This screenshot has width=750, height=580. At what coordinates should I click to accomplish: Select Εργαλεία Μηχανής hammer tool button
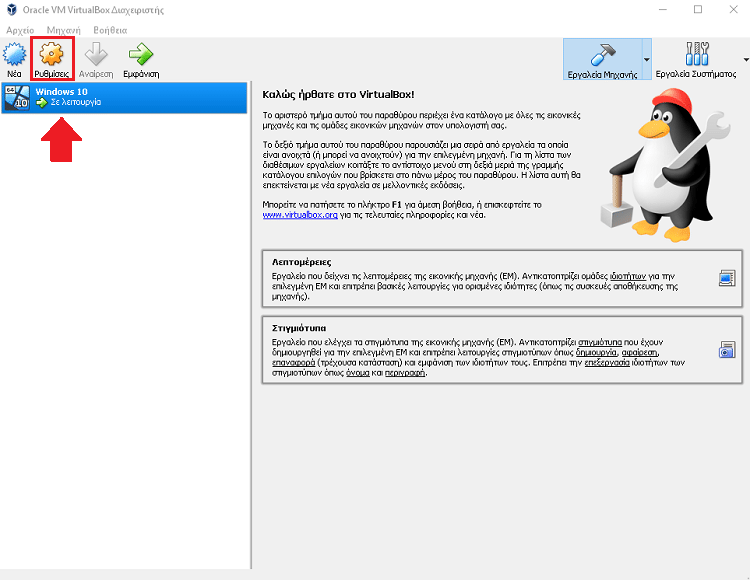(602, 59)
